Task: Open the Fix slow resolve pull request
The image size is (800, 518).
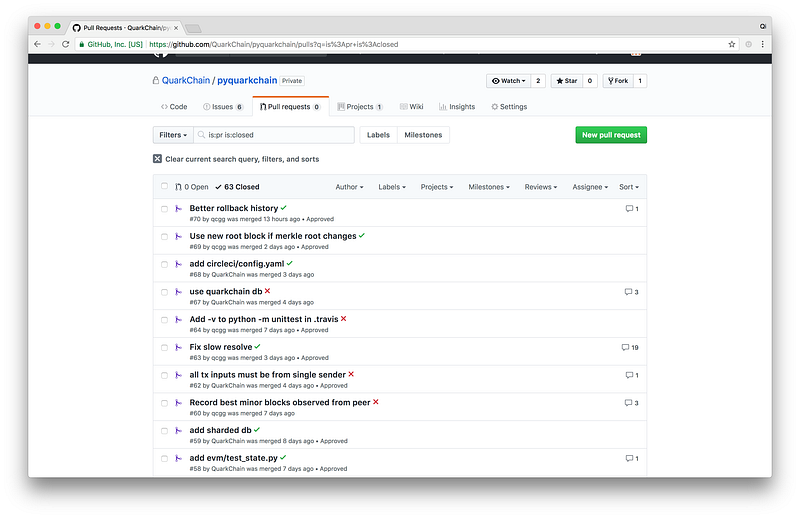Action: coord(221,347)
